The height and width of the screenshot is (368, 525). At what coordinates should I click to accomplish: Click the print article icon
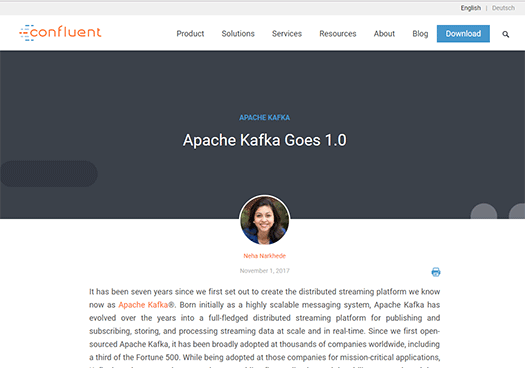pos(436,272)
